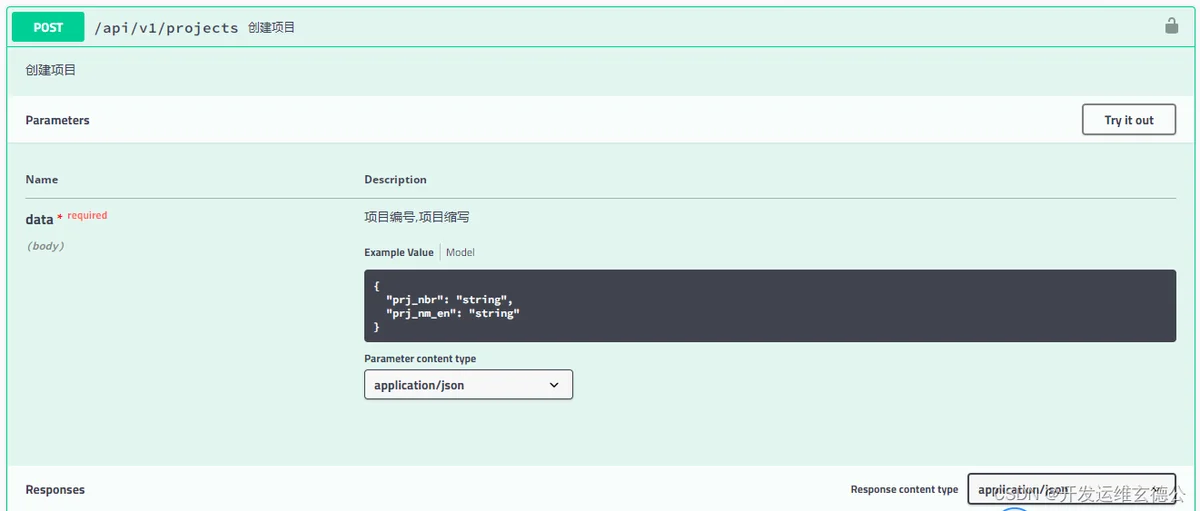This screenshot has width=1200, height=511.
Task: Click the data parameter name
Action: coord(39,219)
